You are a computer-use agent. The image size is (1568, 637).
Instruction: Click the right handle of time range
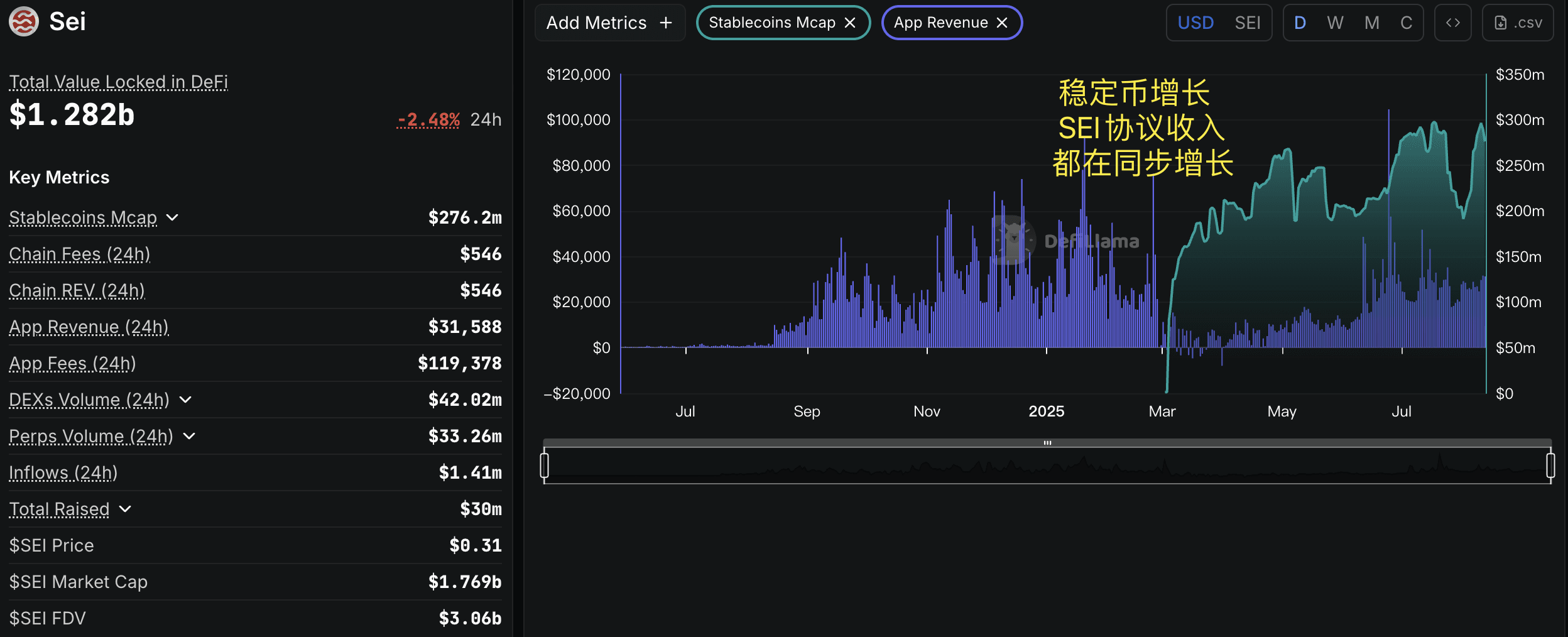[x=1550, y=465]
